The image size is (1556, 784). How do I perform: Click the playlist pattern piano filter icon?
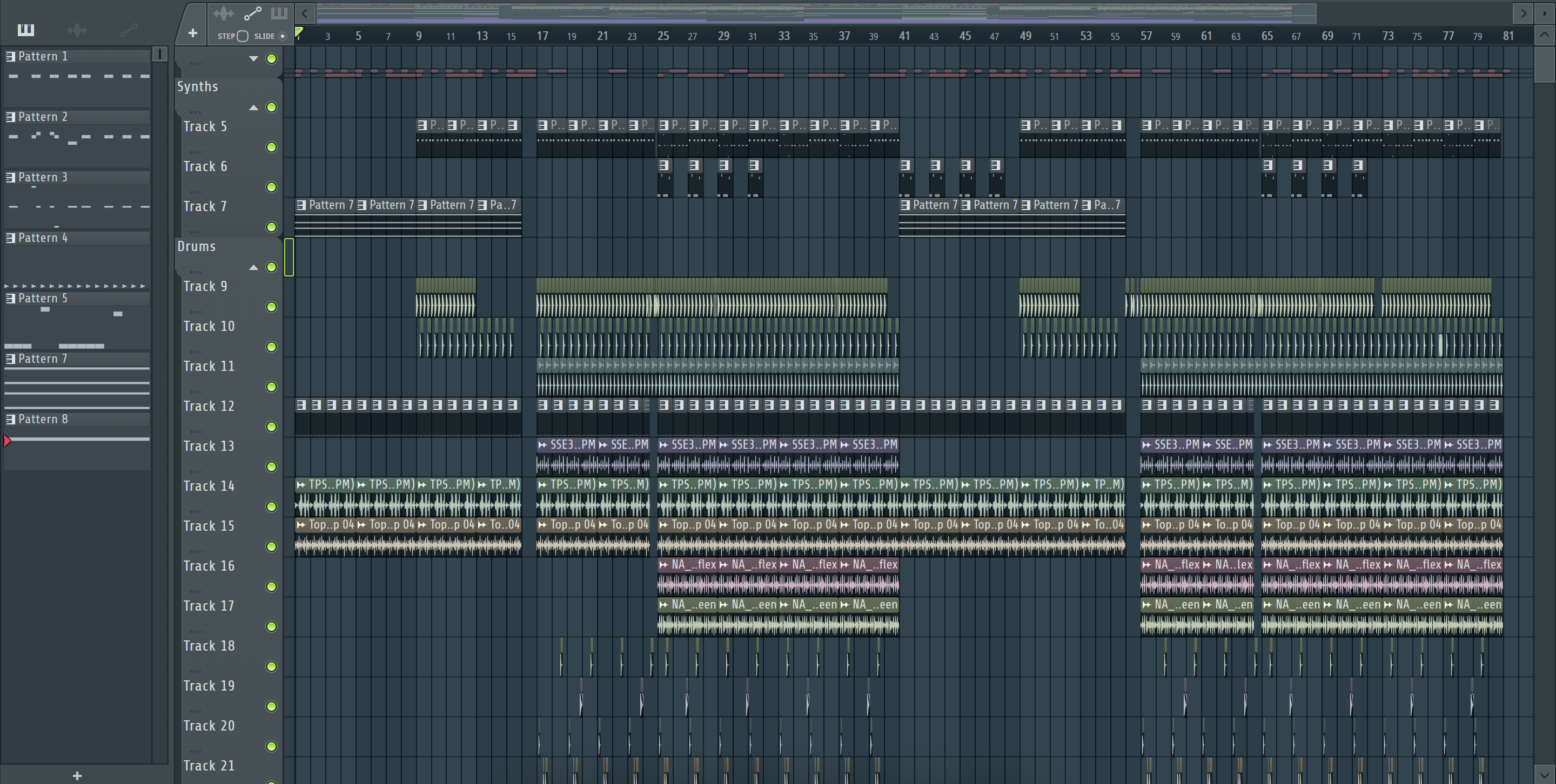pyautogui.click(x=279, y=13)
